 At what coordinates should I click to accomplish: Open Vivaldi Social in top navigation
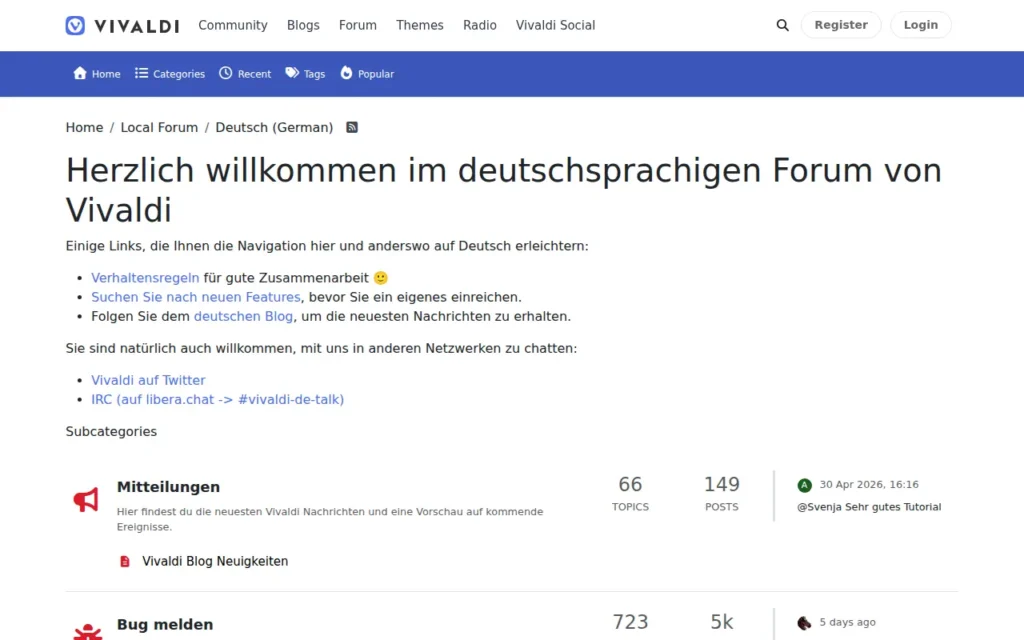click(x=556, y=25)
